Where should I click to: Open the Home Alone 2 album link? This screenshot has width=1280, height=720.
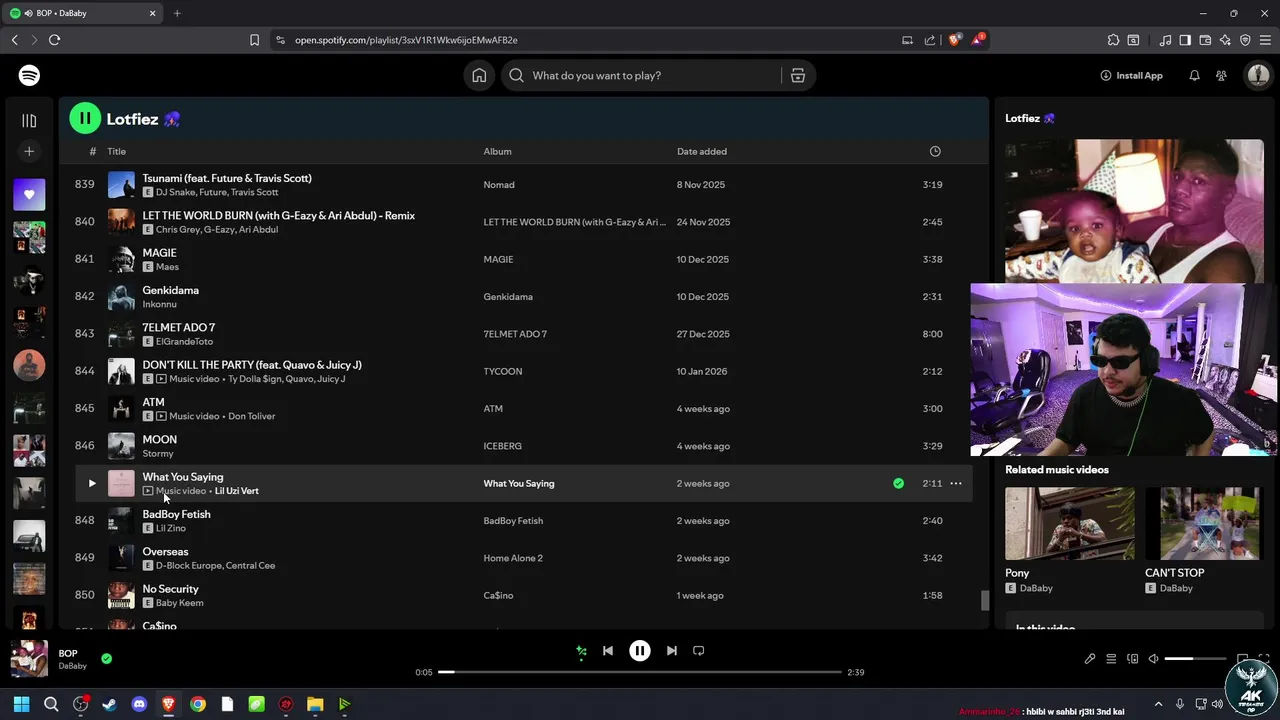[x=513, y=558]
